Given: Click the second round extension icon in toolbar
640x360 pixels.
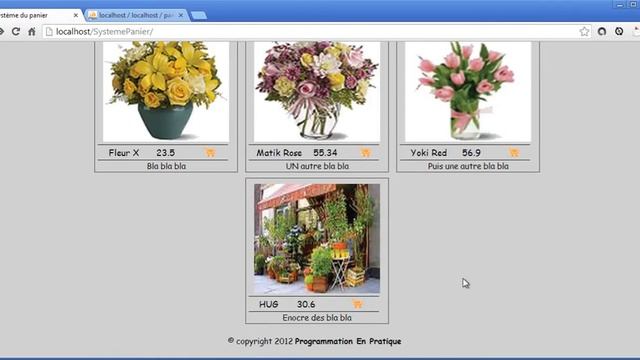Looking at the screenshot, I should pyautogui.click(x=619, y=31).
